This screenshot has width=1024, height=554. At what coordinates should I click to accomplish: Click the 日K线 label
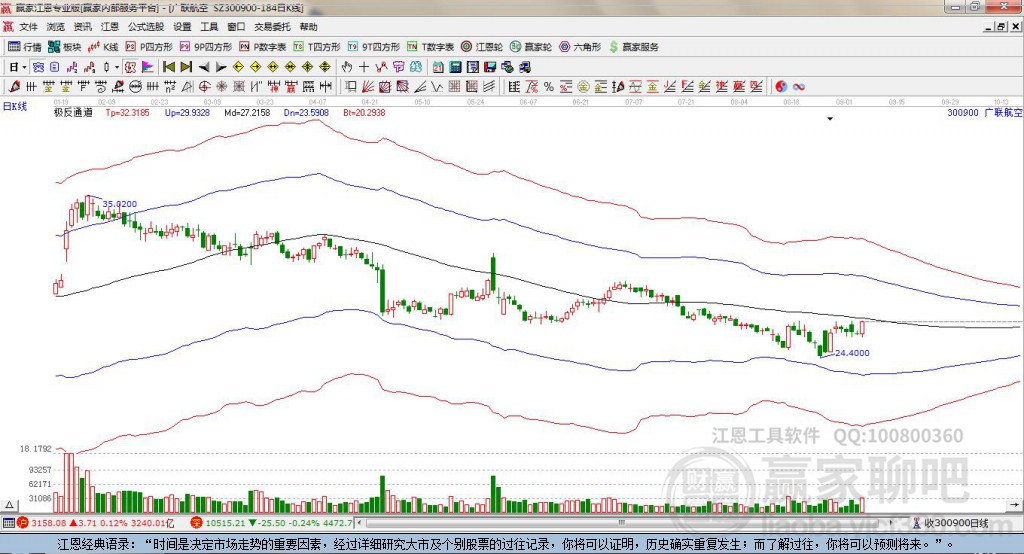(15, 107)
